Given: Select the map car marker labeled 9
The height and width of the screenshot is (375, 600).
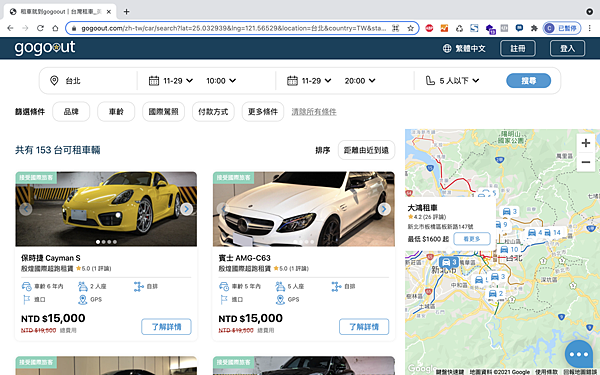Looking at the screenshot, I should coord(502,225).
